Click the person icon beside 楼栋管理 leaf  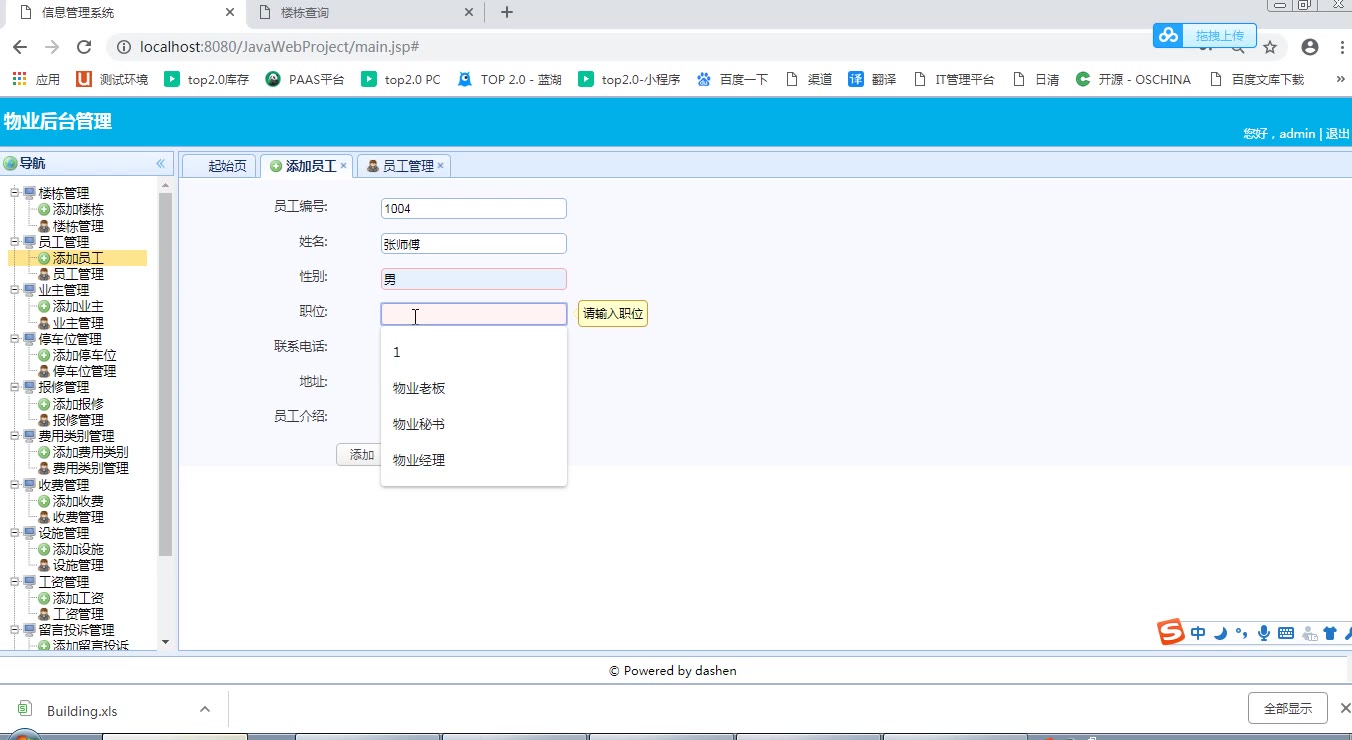coord(44,226)
